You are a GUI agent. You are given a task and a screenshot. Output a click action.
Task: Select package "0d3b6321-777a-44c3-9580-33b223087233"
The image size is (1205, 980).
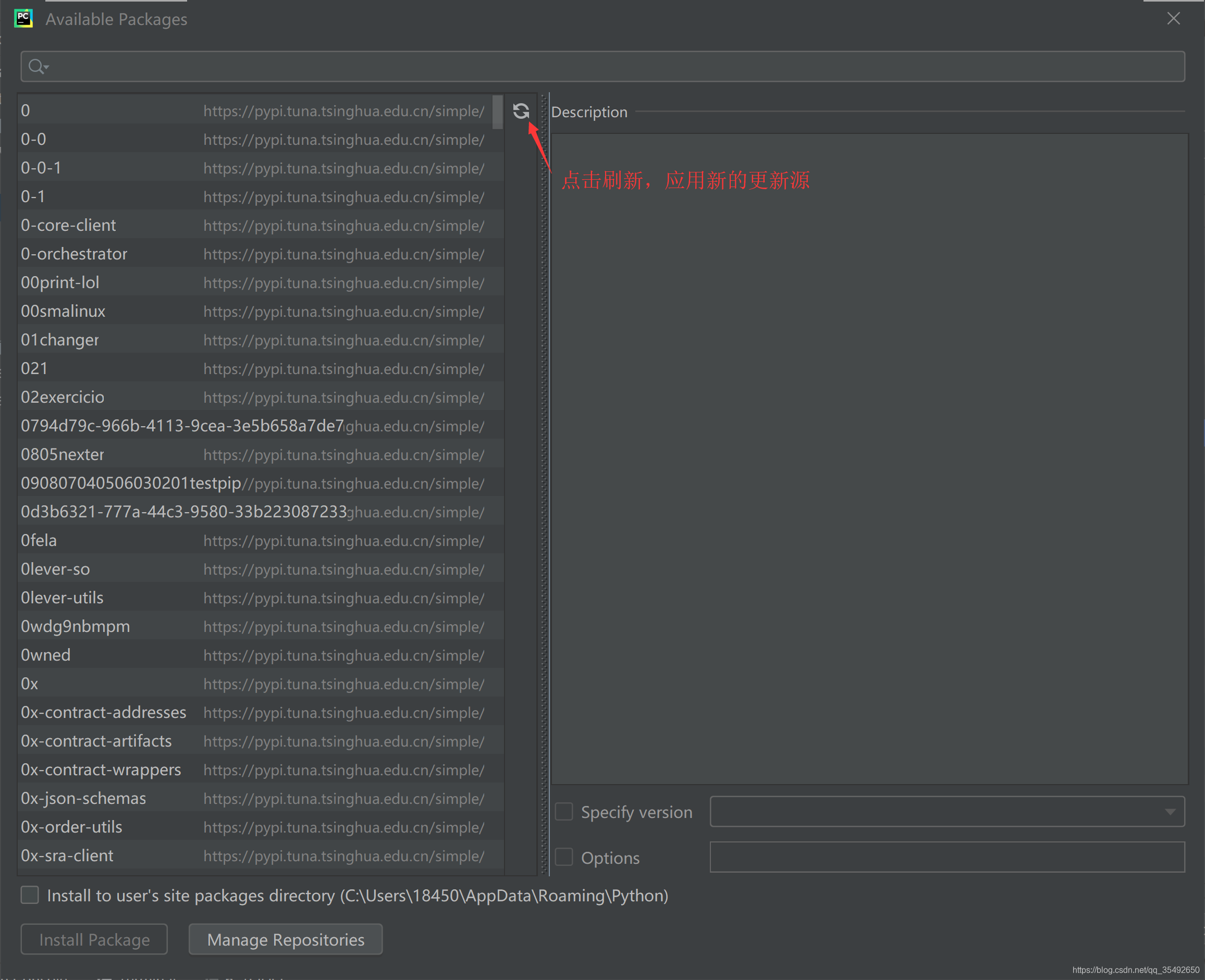261,512
